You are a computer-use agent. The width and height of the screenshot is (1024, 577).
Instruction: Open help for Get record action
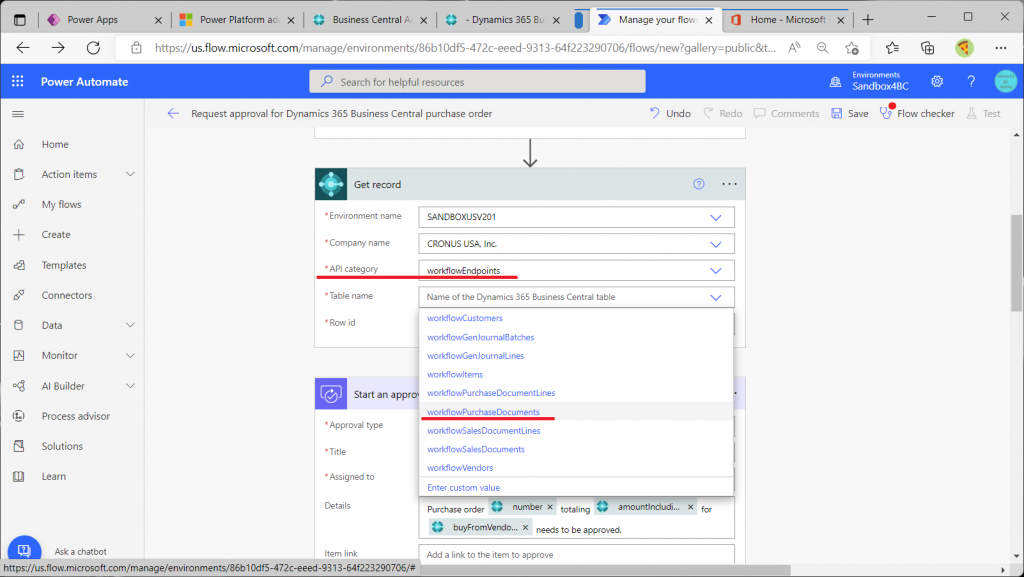tap(699, 184)
